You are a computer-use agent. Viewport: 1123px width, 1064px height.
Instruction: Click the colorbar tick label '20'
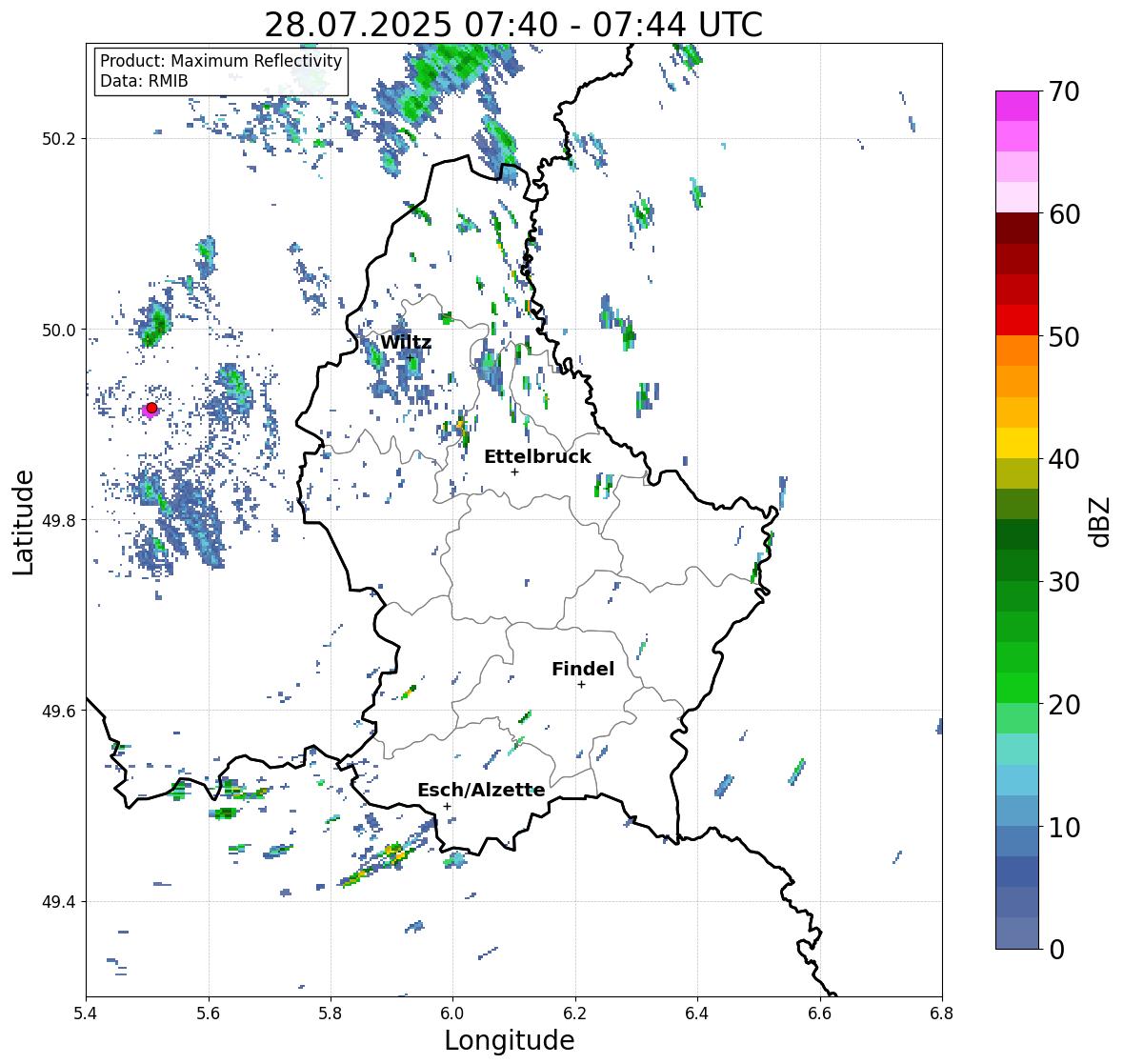(1064, 705)
